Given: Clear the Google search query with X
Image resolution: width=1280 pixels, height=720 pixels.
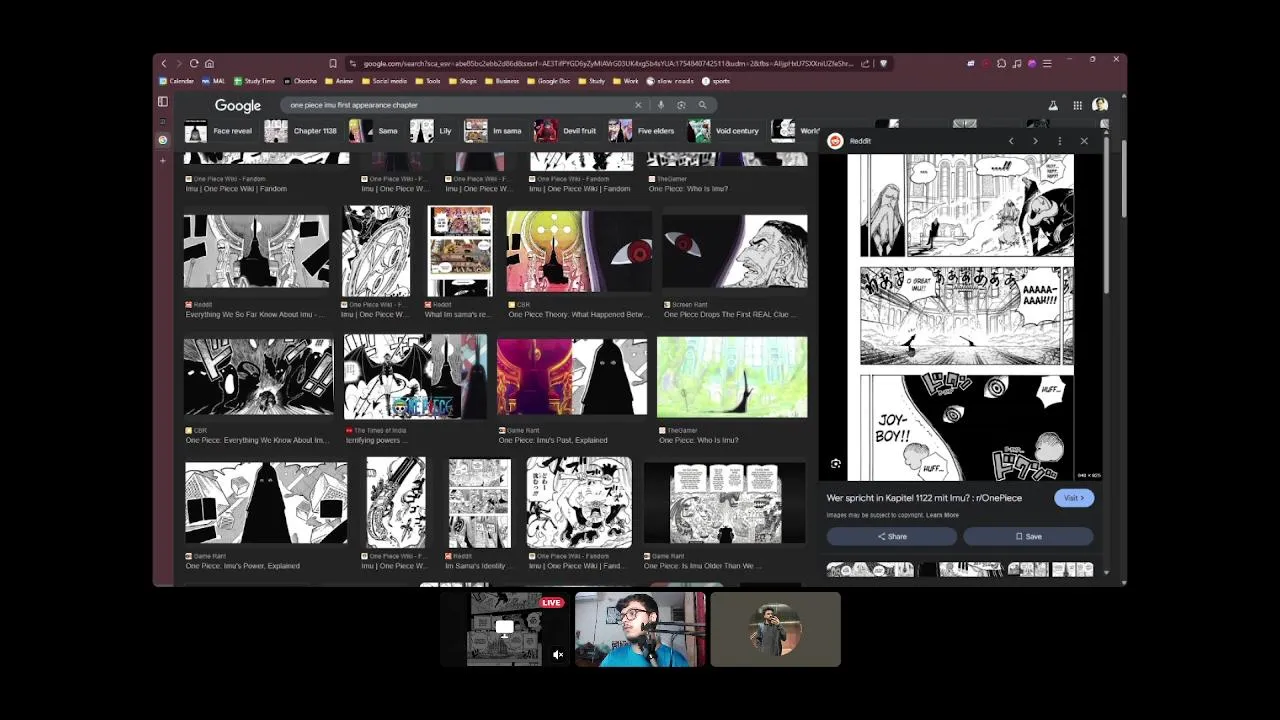Looking at the screenshot, I should (638, 105).
